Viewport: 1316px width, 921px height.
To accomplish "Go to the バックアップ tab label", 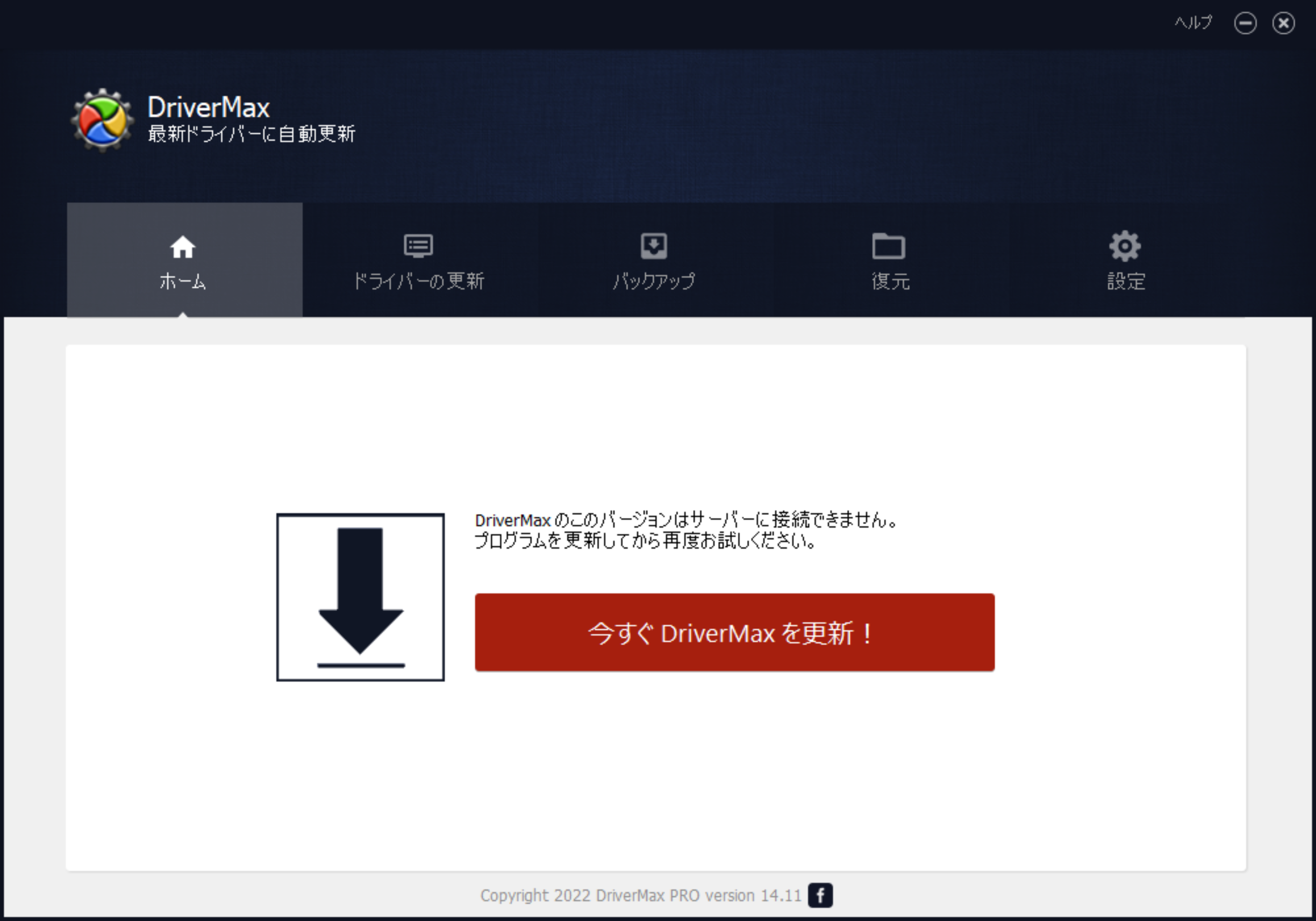I will pos(653,282).
